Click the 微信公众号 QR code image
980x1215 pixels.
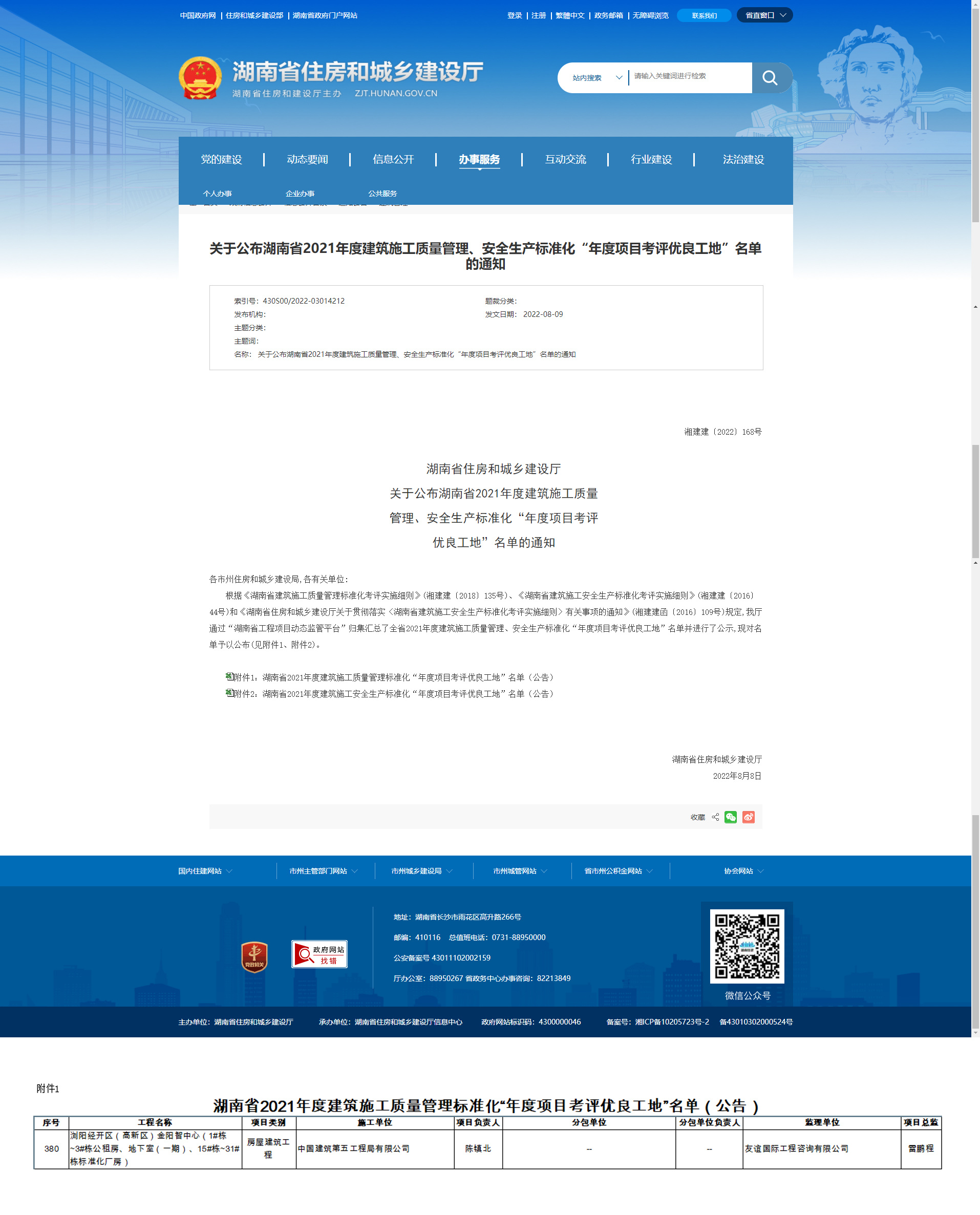747,946
